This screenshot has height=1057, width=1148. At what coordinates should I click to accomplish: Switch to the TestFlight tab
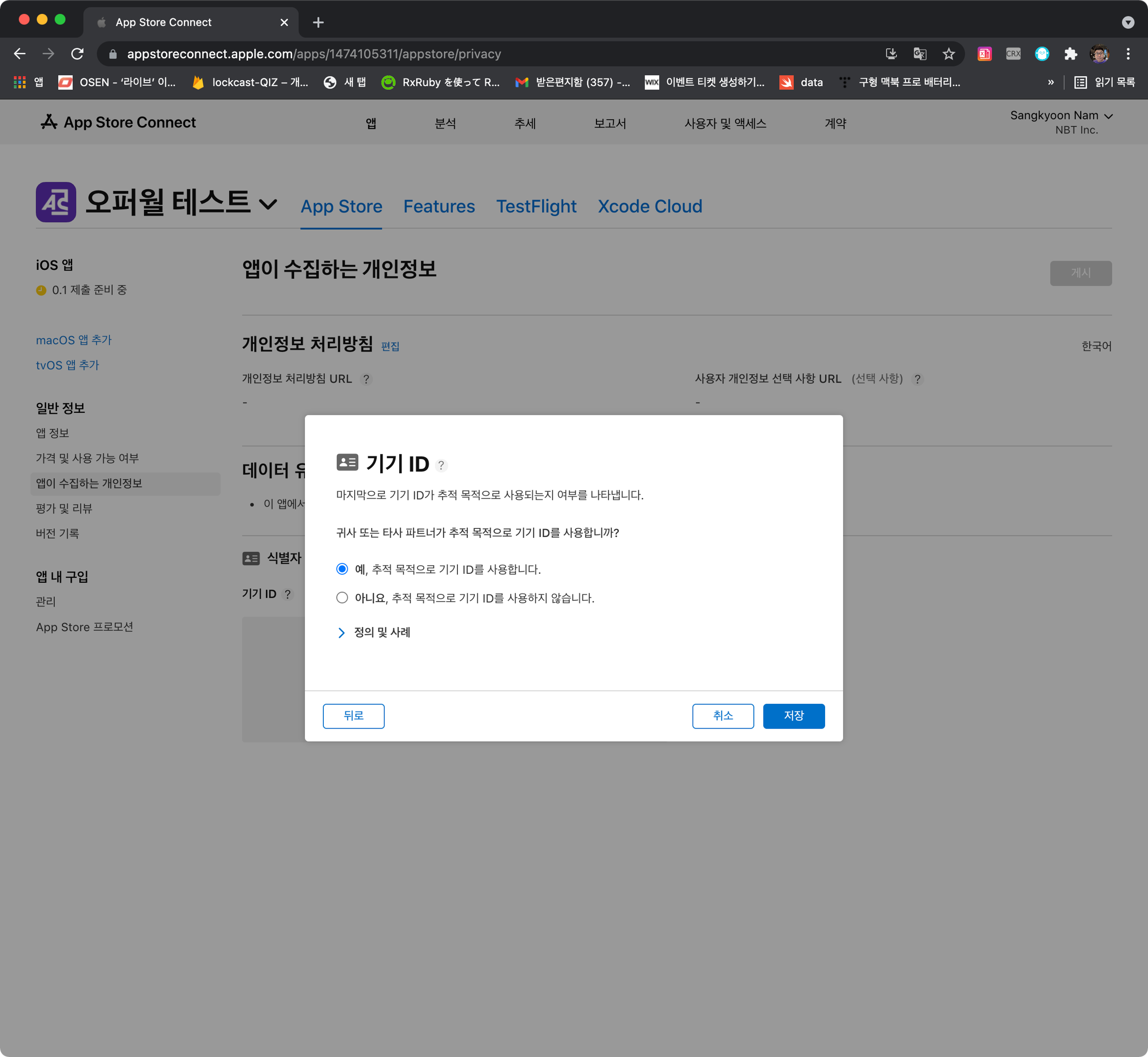(x=536, y=207)
